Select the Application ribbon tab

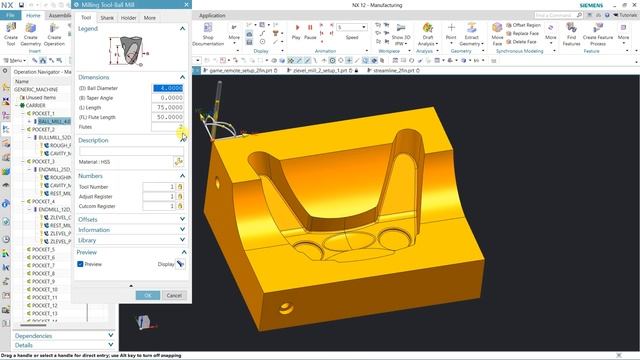pyautogui.click(x=212, y=16)
